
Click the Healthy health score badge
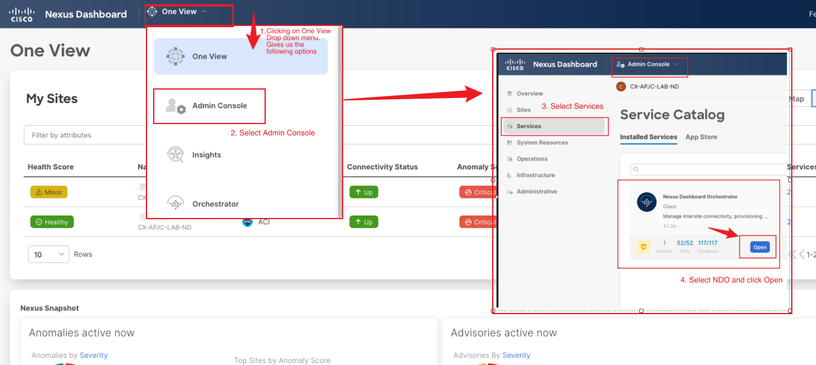tap(52, 222)
